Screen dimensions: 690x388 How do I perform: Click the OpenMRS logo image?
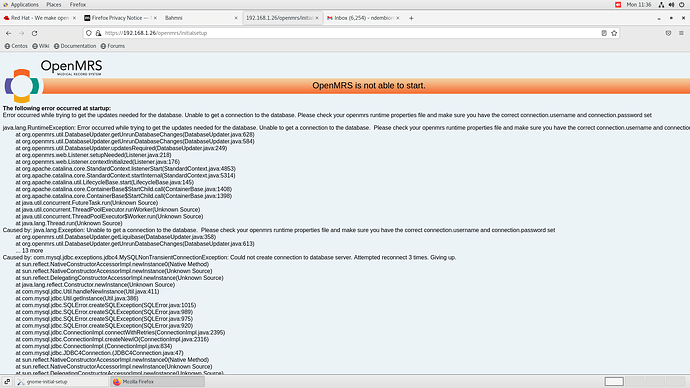pos(53,81)
